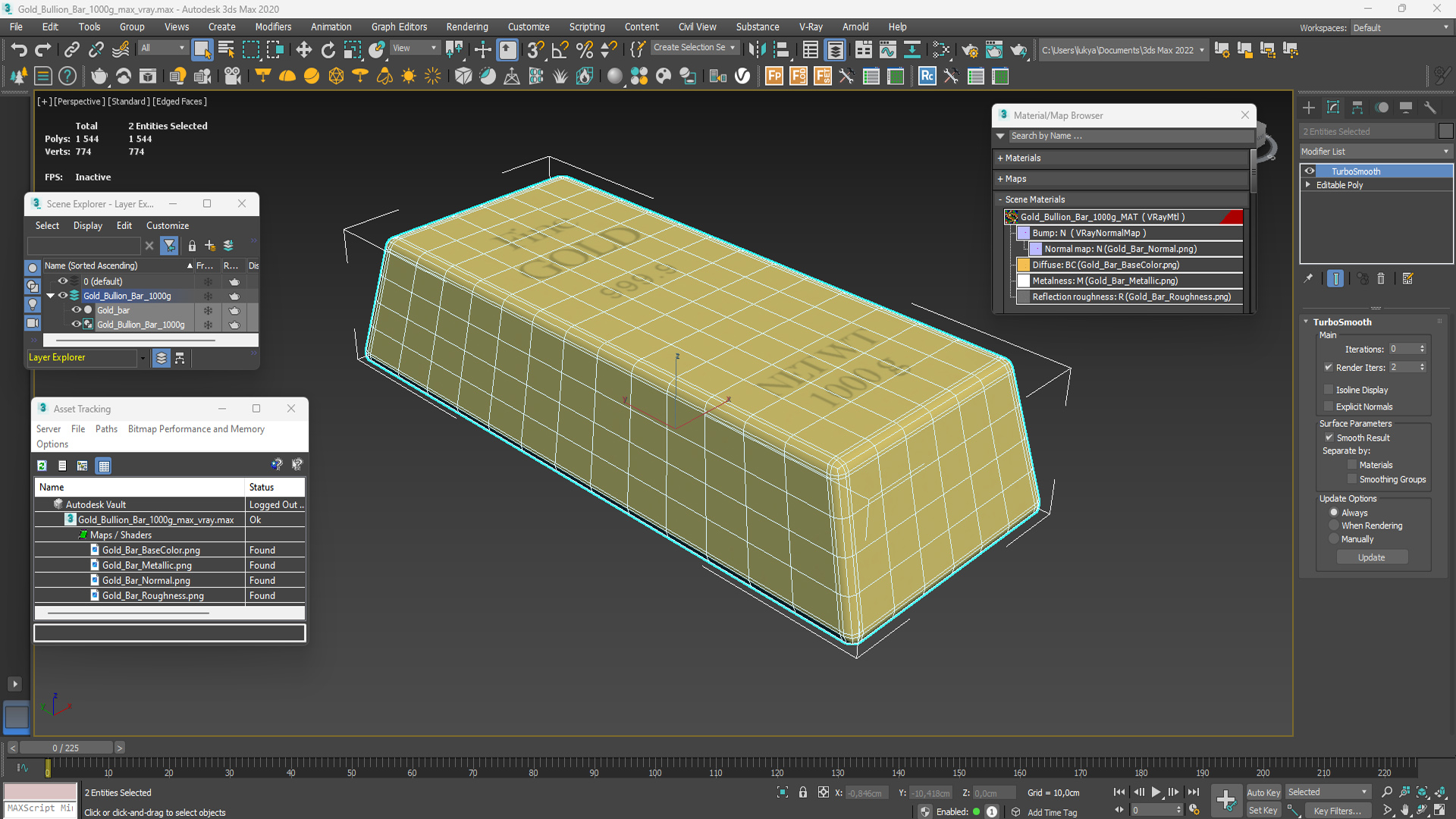Open the Create command panel tab
The image size is (1456, 819).
click(x=1309, y=108)
